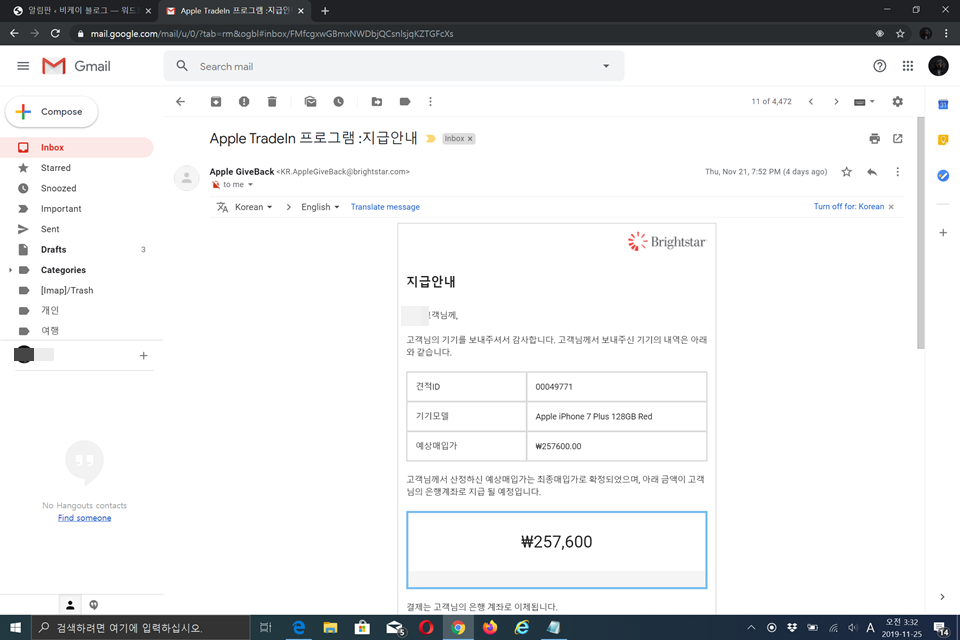Snooze this email with clock icon

point(339,102)
